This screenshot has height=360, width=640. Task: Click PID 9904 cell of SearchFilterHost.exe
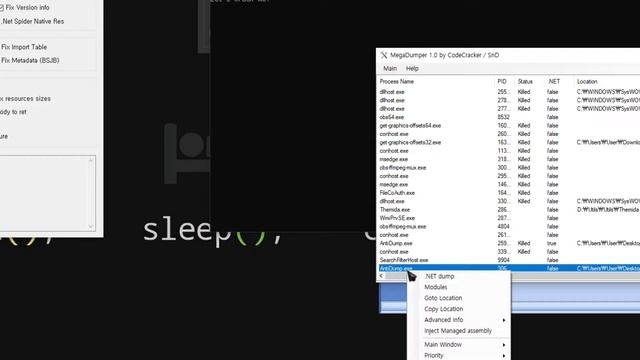(504, 260)
